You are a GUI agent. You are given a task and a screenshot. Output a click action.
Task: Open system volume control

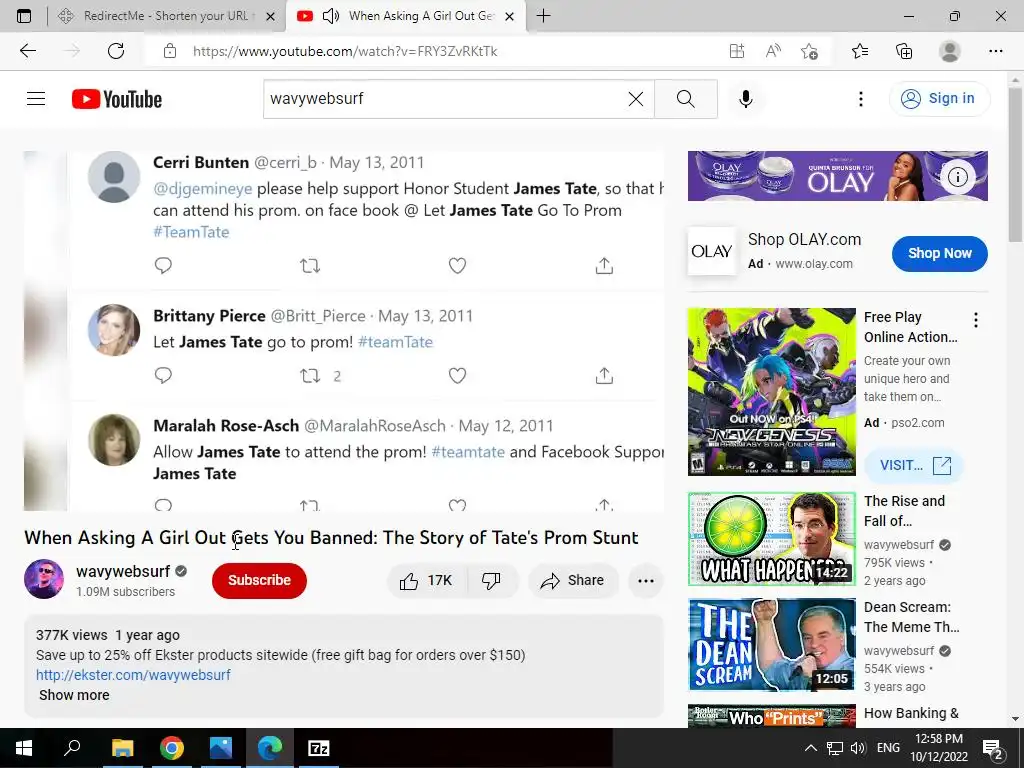[x=858, y=748]
